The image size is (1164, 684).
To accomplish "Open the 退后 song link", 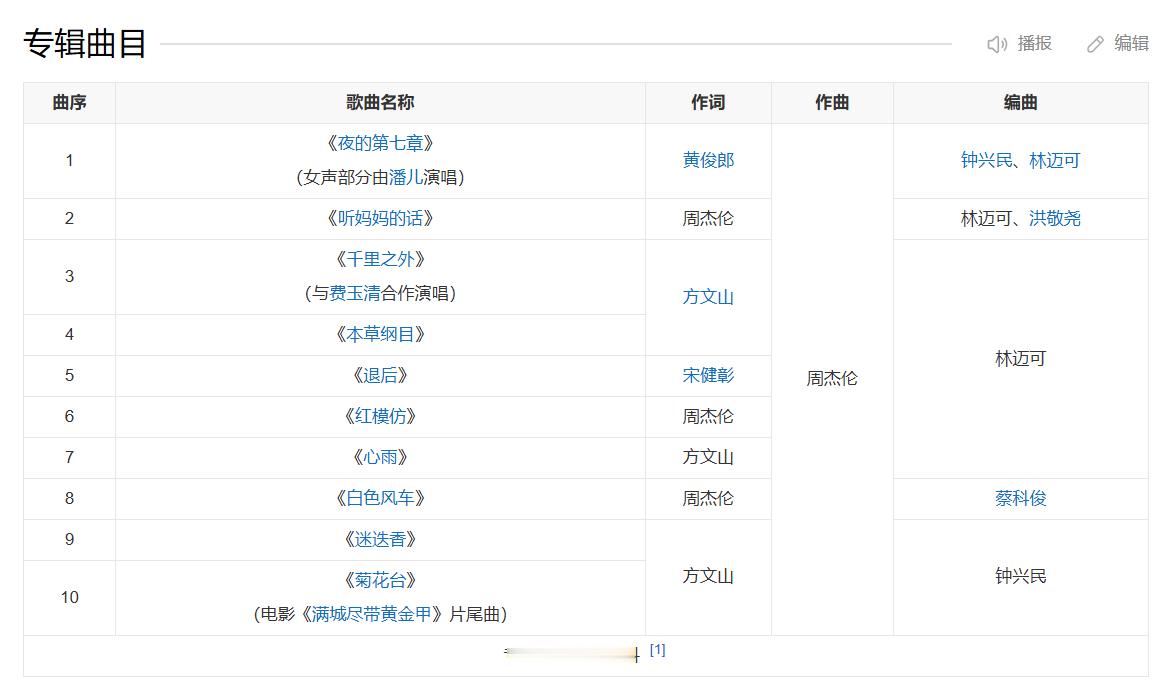I will coord(380,375).
